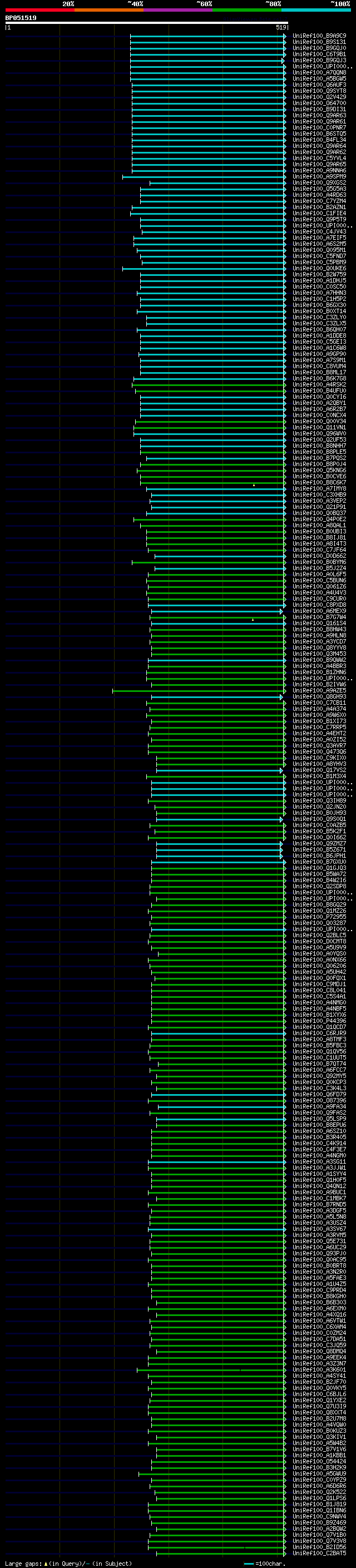Open the UniRef100_O64700 entry

319,103
